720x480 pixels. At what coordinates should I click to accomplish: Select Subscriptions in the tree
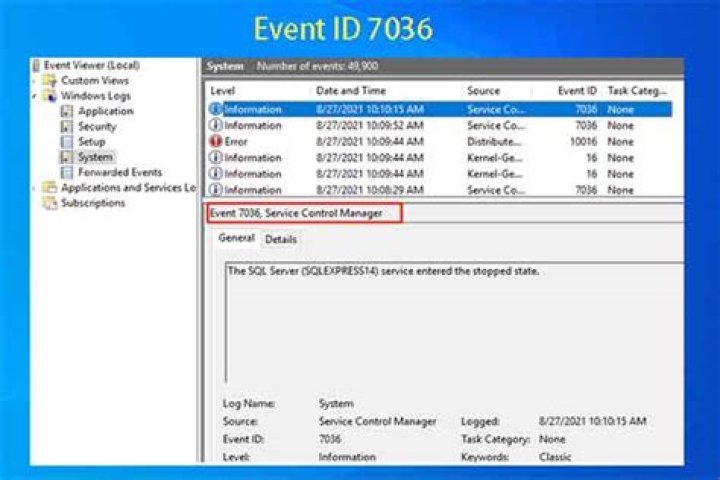point(93,203)
